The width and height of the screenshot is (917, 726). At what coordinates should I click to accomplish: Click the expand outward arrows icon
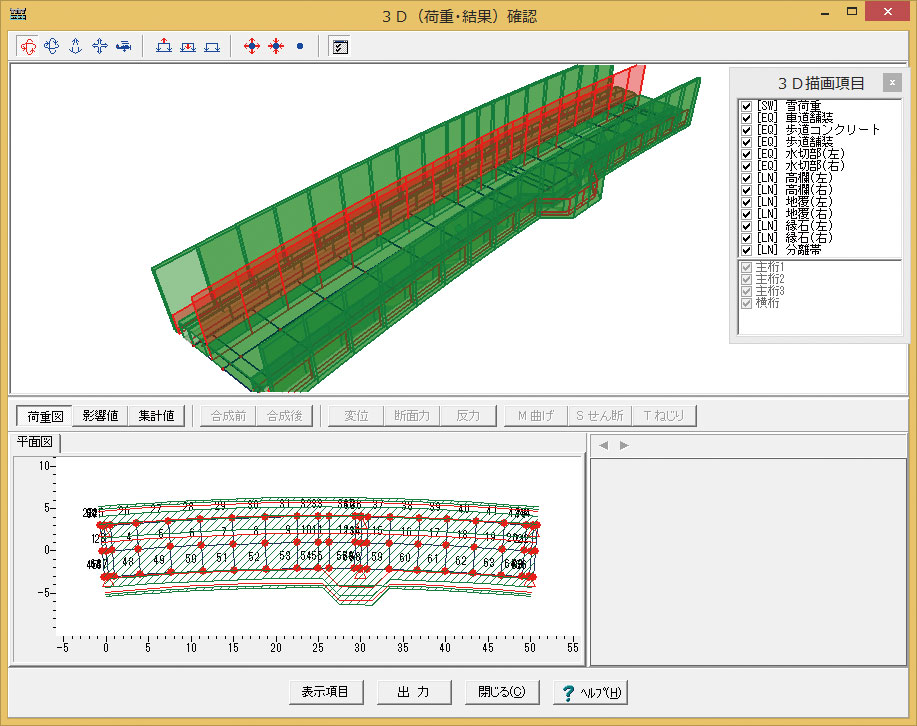(x=251, y=46)
